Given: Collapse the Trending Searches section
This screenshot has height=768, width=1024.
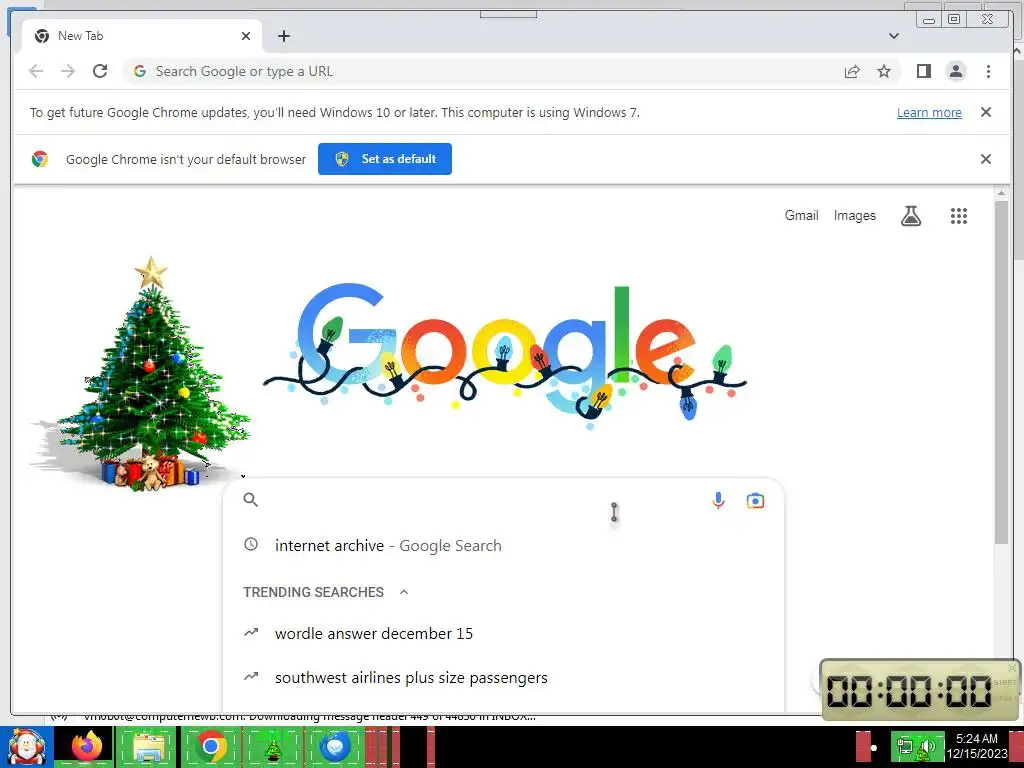Looking at the screenshot, I should coord(404,592).
